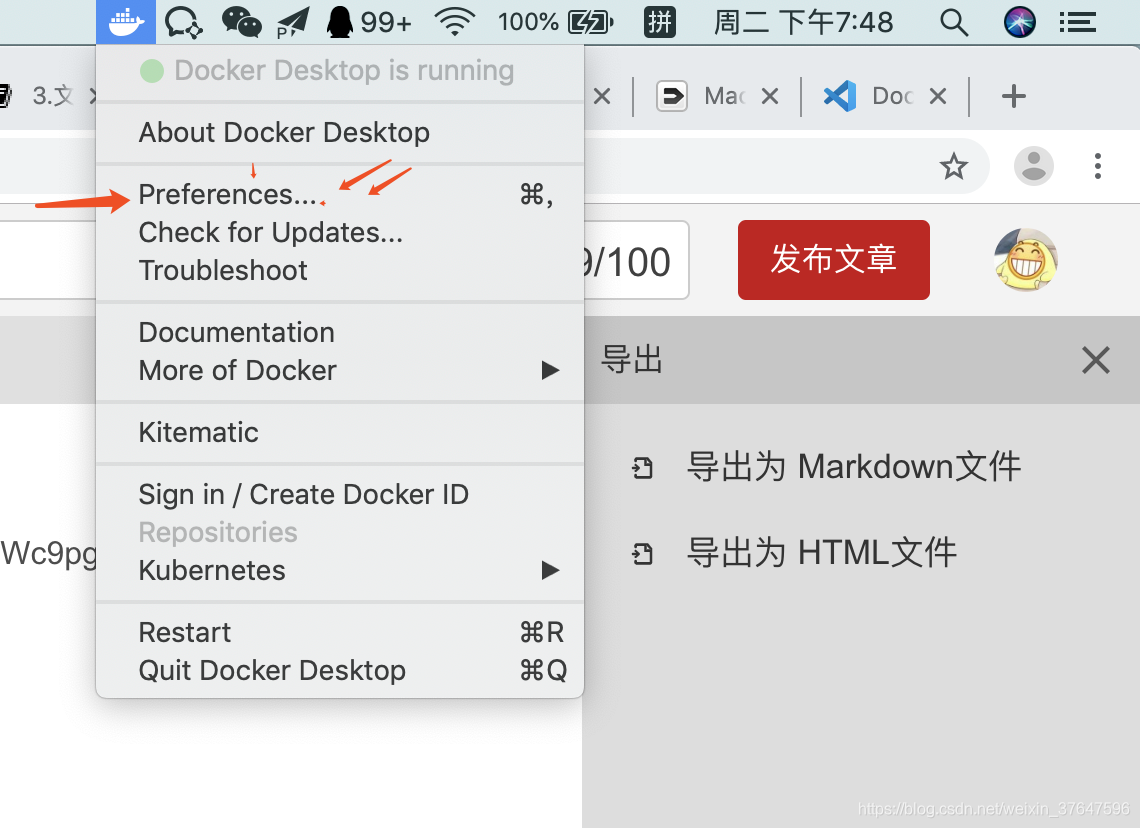The width and height of the screenshot is (1140, 828).
Task: Switch input method via 拼 icon
Action: tap(660, 22)
